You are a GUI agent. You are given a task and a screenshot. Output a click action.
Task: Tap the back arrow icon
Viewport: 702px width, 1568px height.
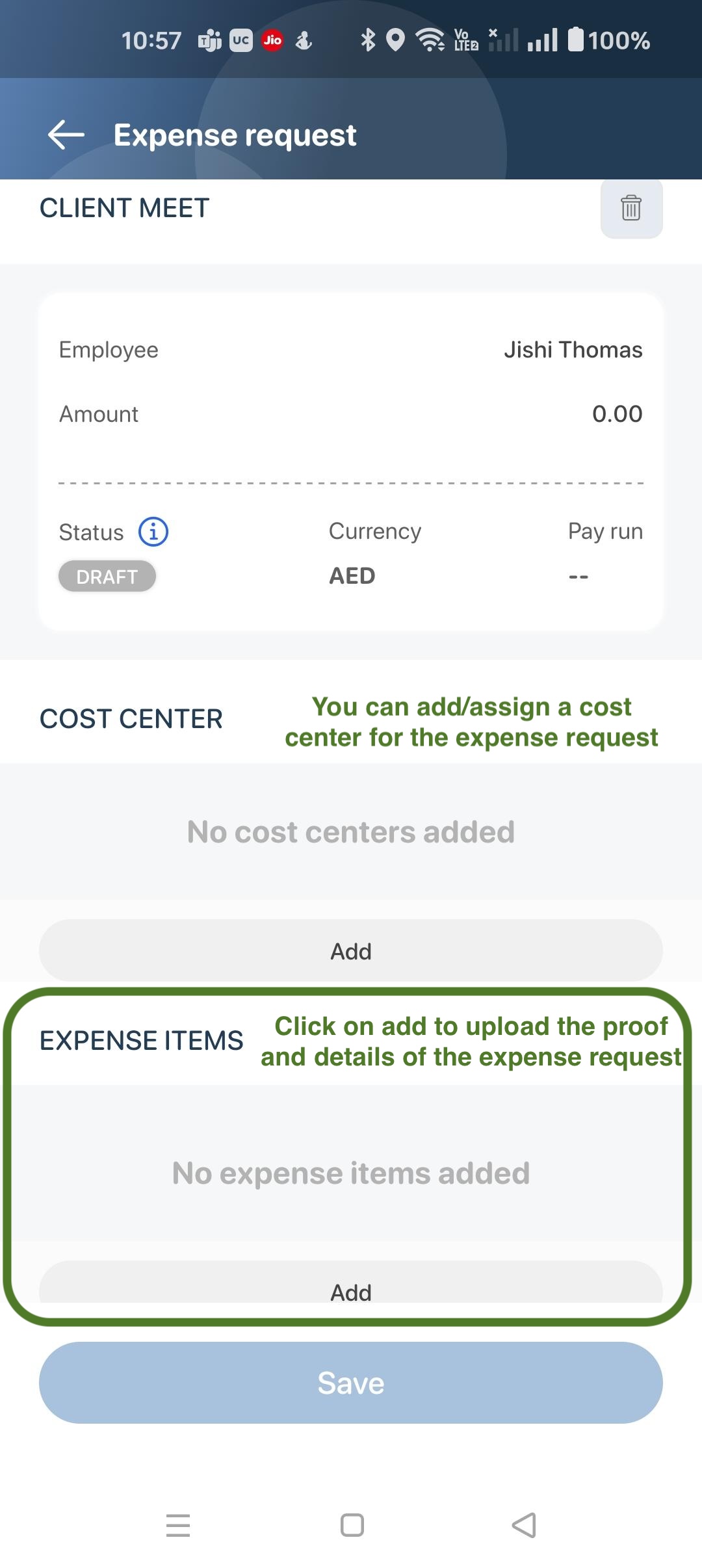pos(66,135)
